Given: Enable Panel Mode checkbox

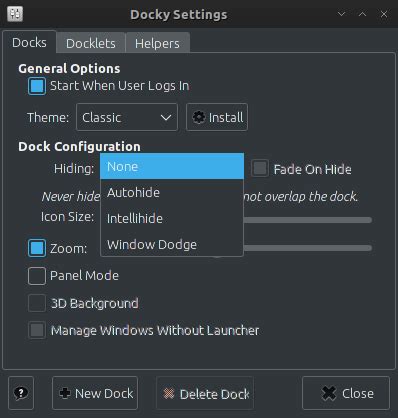Looking at the screenshot, I should tap(37, 276).
